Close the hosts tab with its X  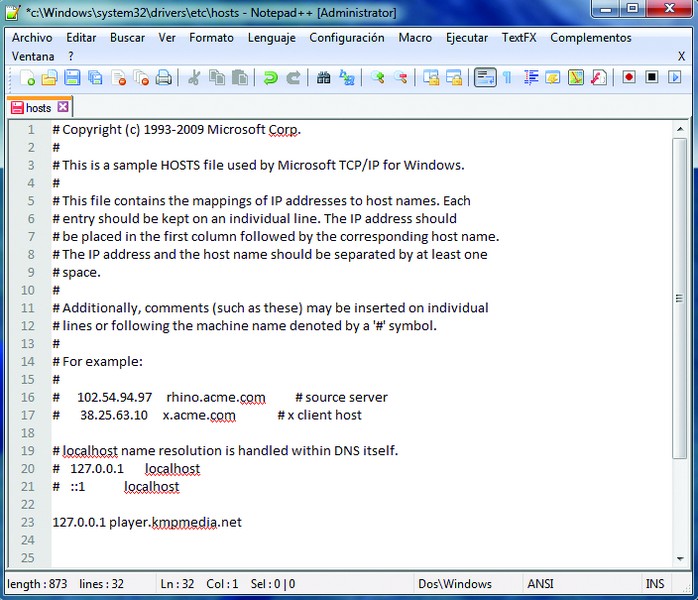pos(63,107)
